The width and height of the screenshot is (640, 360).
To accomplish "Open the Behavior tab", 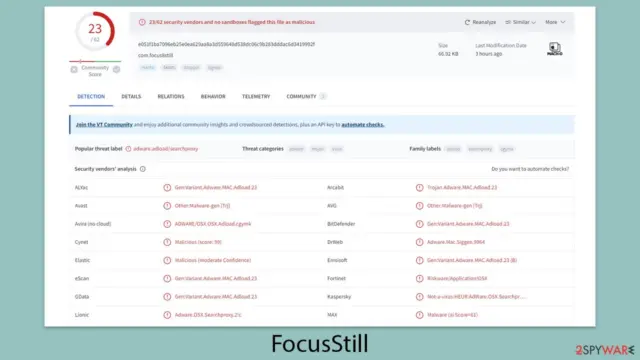I will (213, 97).
